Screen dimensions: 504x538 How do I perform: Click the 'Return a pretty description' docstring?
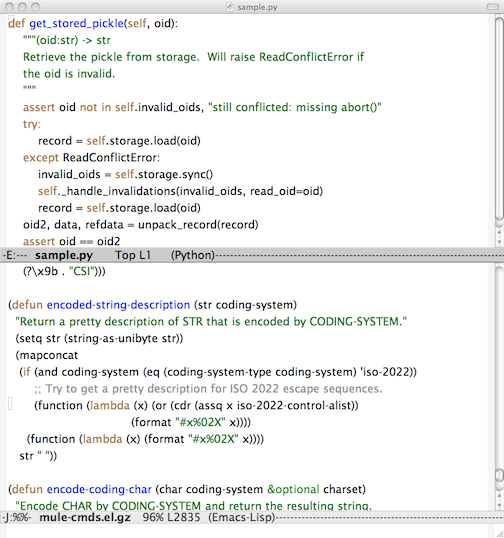(x=211, y=322)
